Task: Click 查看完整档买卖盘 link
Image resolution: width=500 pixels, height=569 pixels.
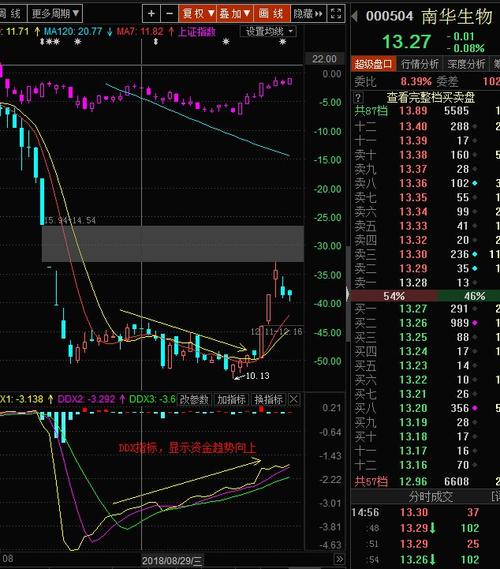Action: coord(431,97)
